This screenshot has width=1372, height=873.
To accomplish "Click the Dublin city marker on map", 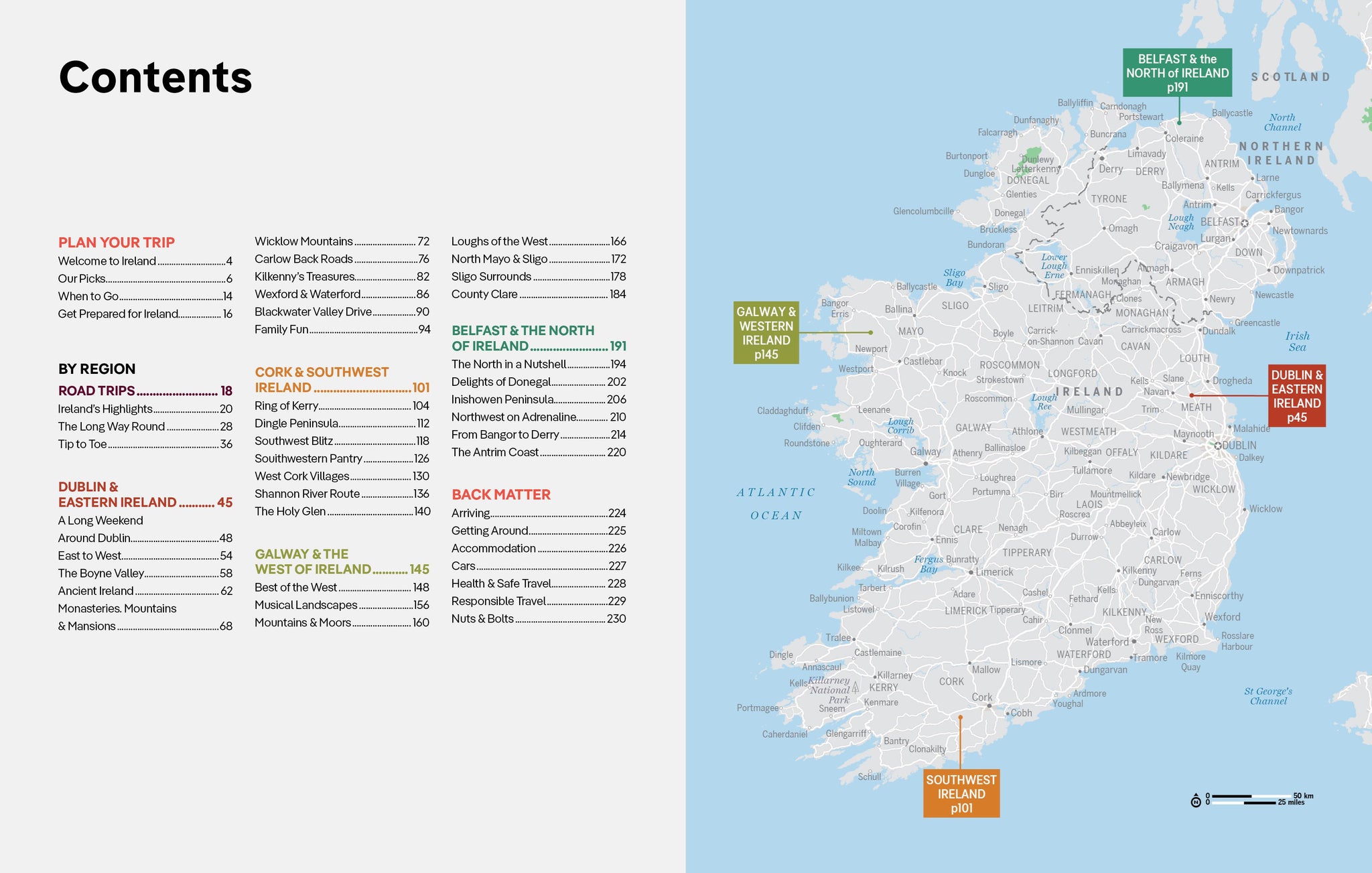I will pyautogui.click(x=1219, y=446).
